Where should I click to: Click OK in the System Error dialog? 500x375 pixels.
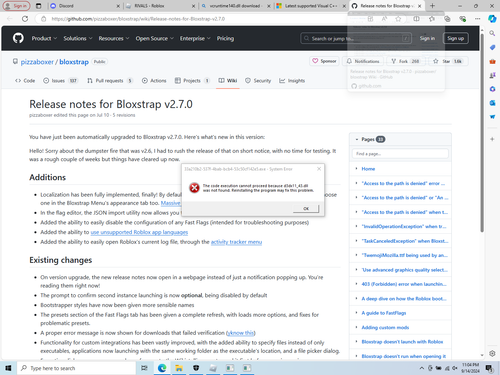pos(306,209)
